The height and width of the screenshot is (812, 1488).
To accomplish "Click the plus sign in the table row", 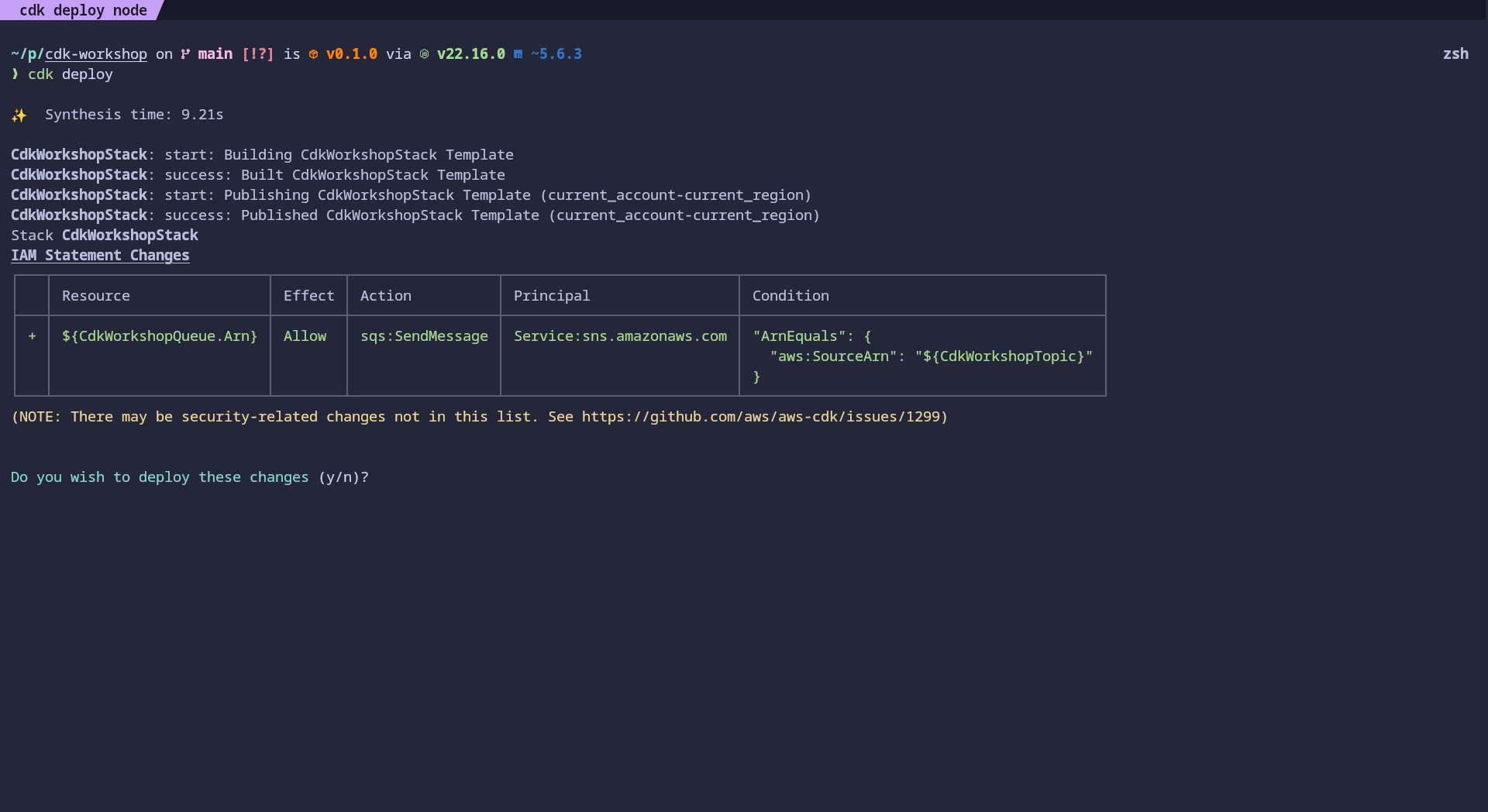I will [x=32, y=336].
